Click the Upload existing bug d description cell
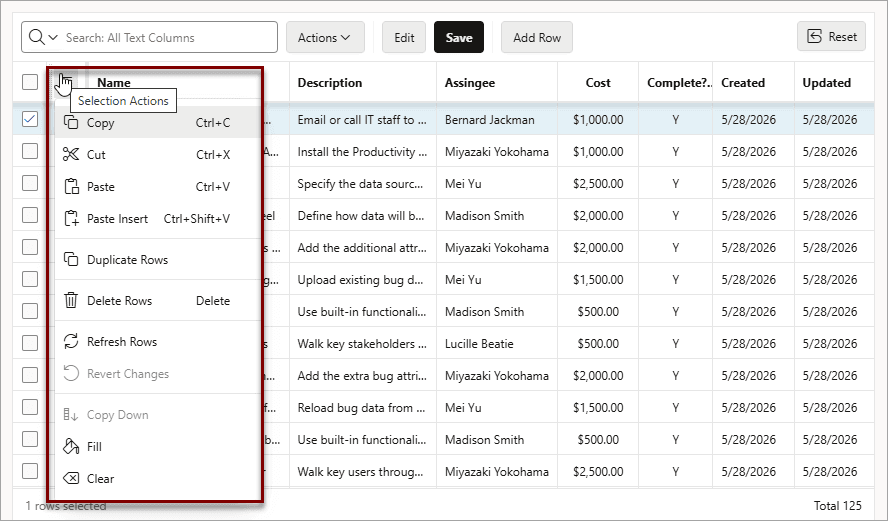The width and height of the screenshot is (888, 521). click(362, 280)
